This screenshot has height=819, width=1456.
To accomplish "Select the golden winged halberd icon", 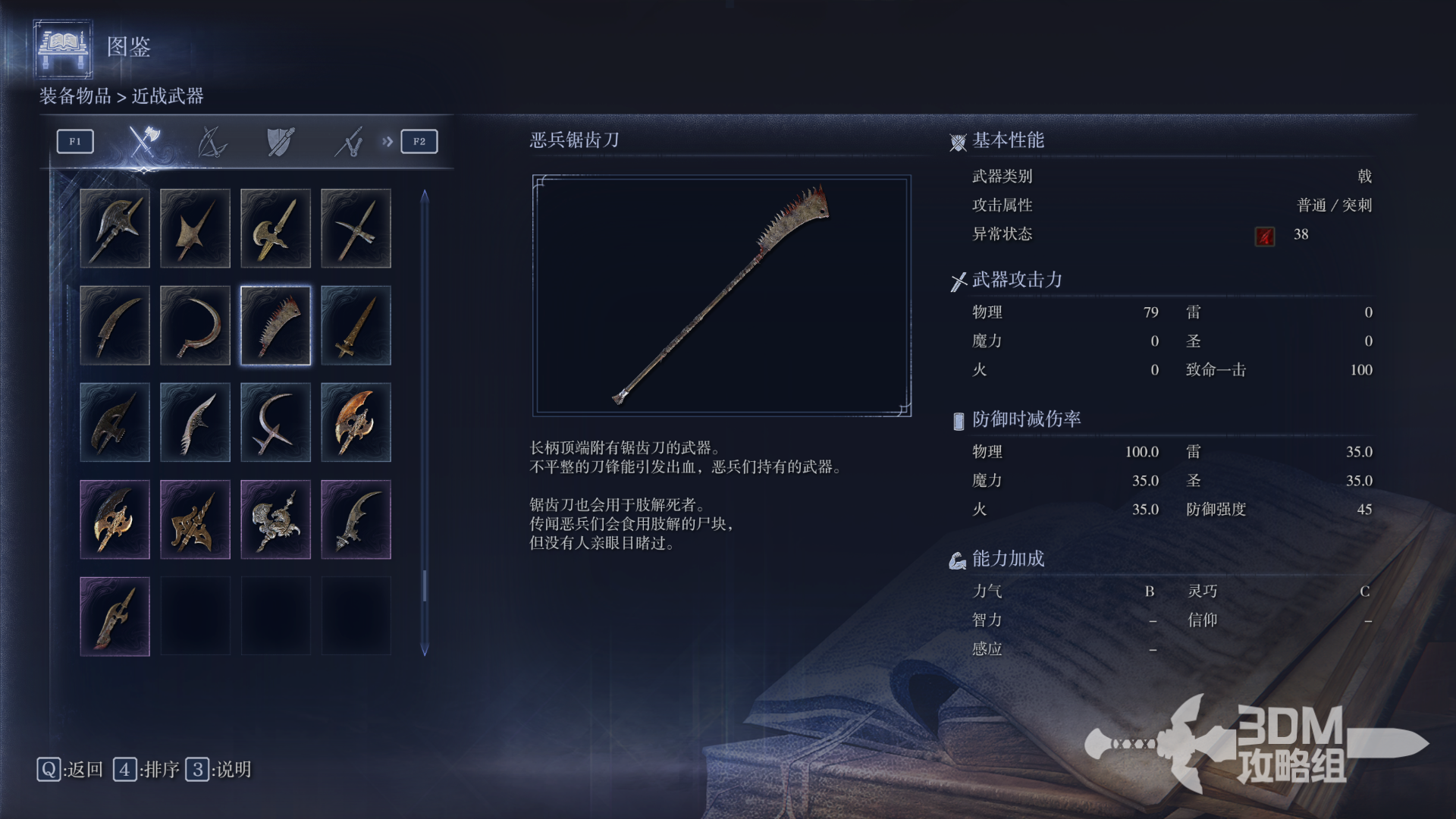I will coord(115,519).
